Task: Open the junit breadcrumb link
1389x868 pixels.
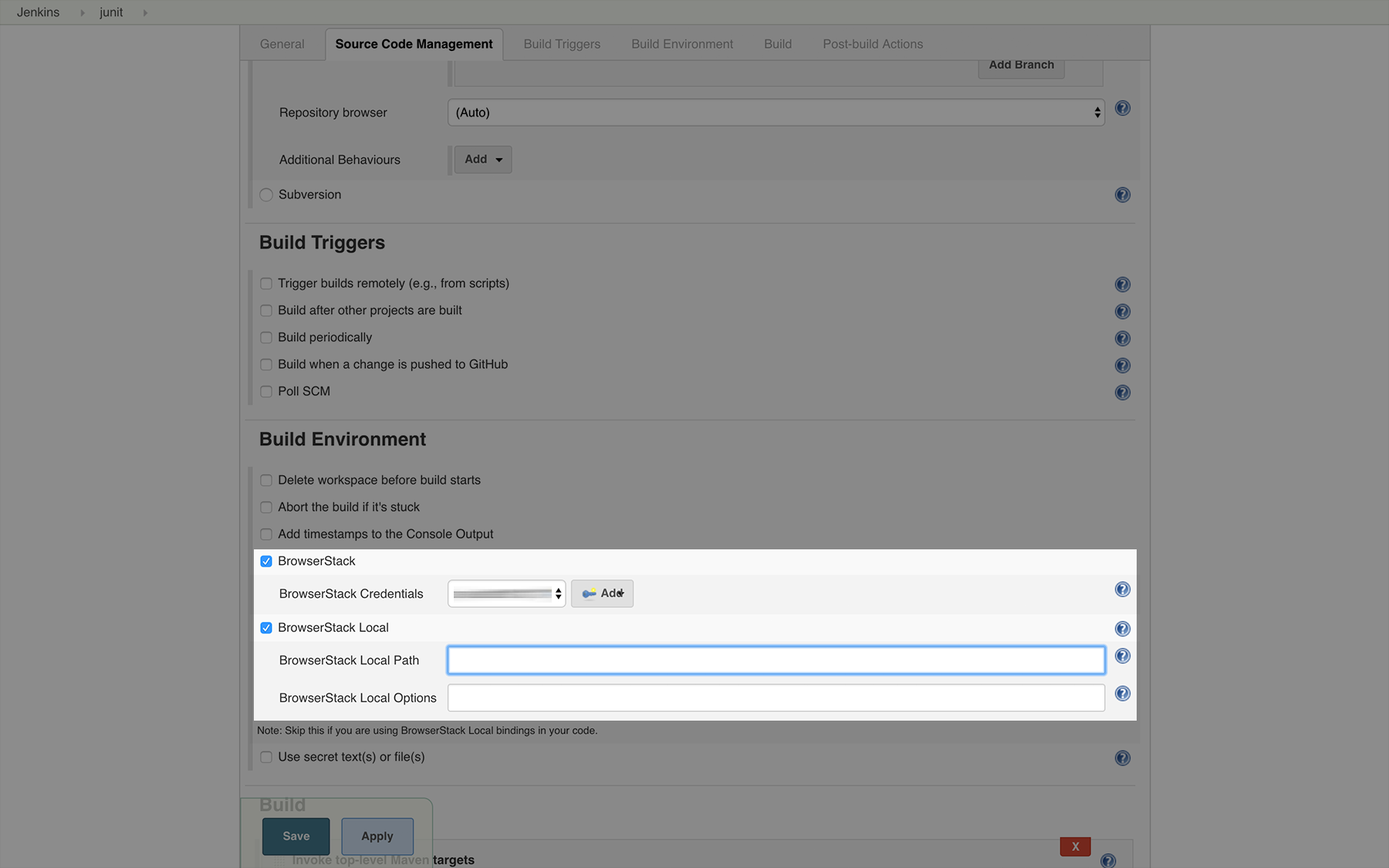Action: (x=111, y=12)
